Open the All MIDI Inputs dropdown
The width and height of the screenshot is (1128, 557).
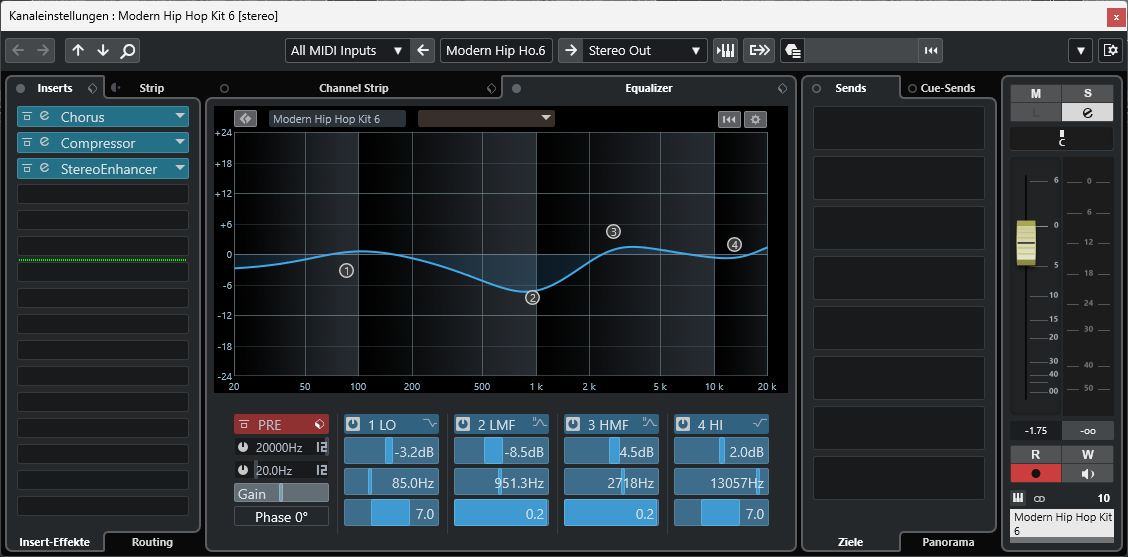[346, 50]
